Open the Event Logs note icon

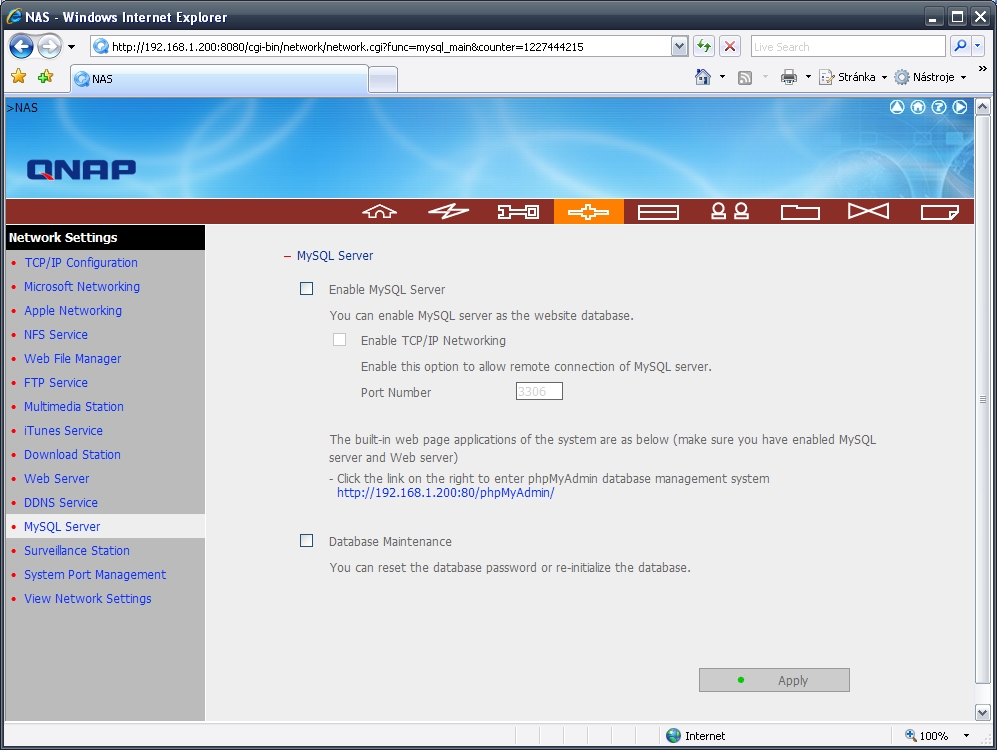pyautogui.click(x=940, y=212)
